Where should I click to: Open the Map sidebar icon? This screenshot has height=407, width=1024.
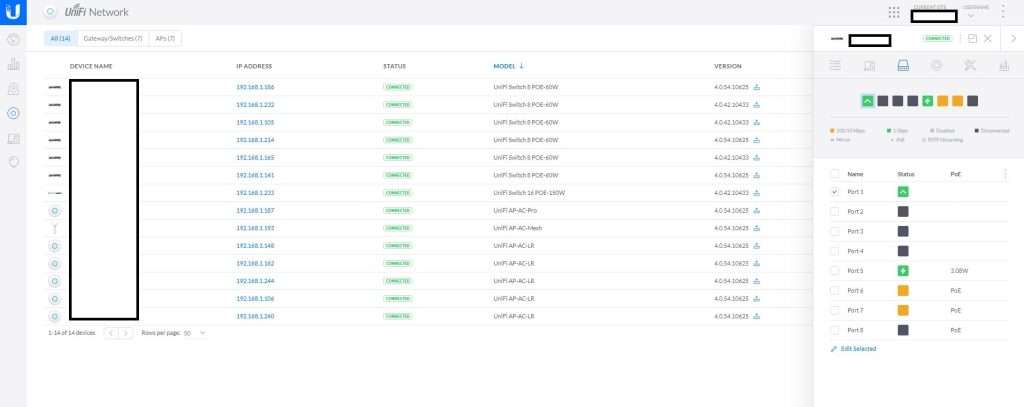(13, 89)
